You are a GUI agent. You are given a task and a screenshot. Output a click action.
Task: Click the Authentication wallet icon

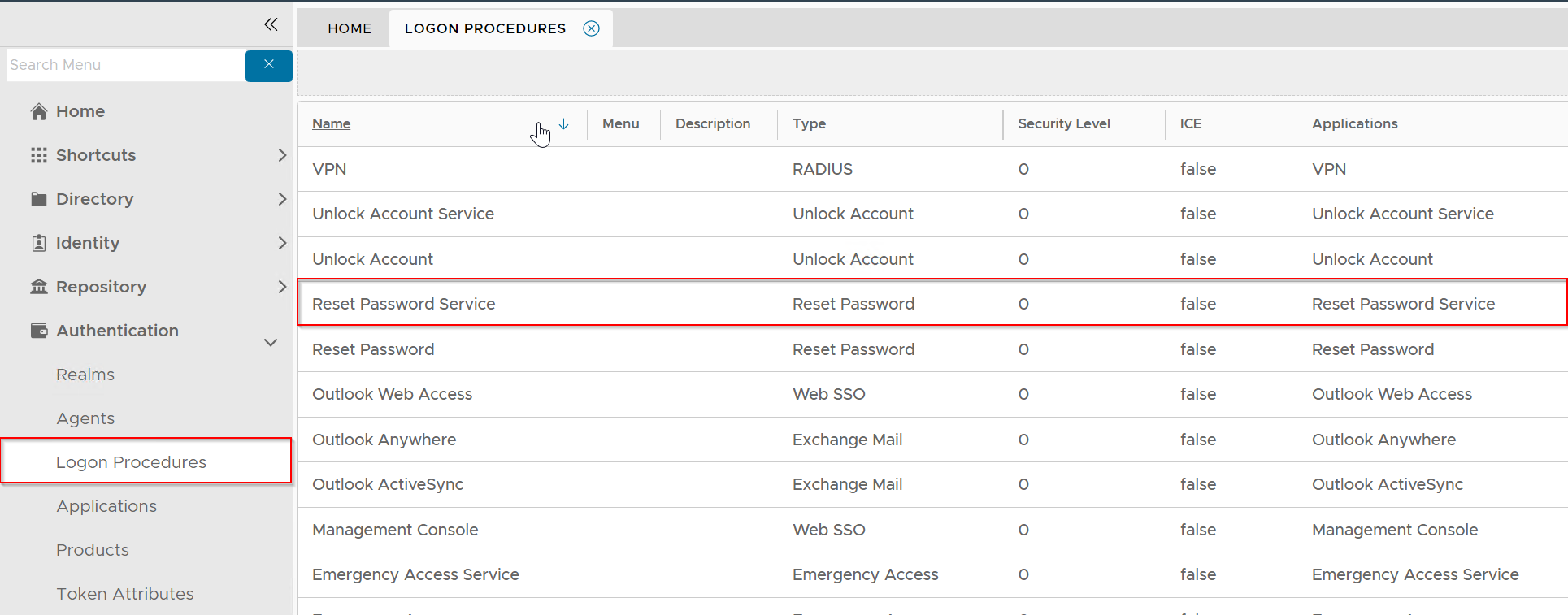(38, 331)
